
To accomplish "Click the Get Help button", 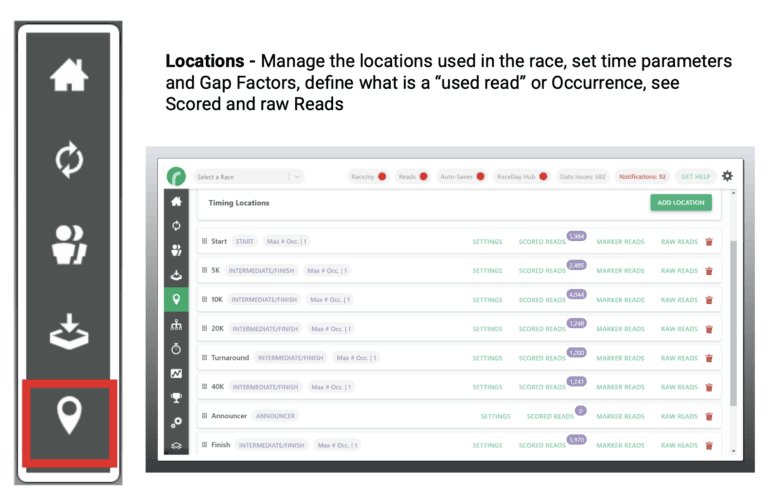I will pyautogui.click(x=694, y=176).
